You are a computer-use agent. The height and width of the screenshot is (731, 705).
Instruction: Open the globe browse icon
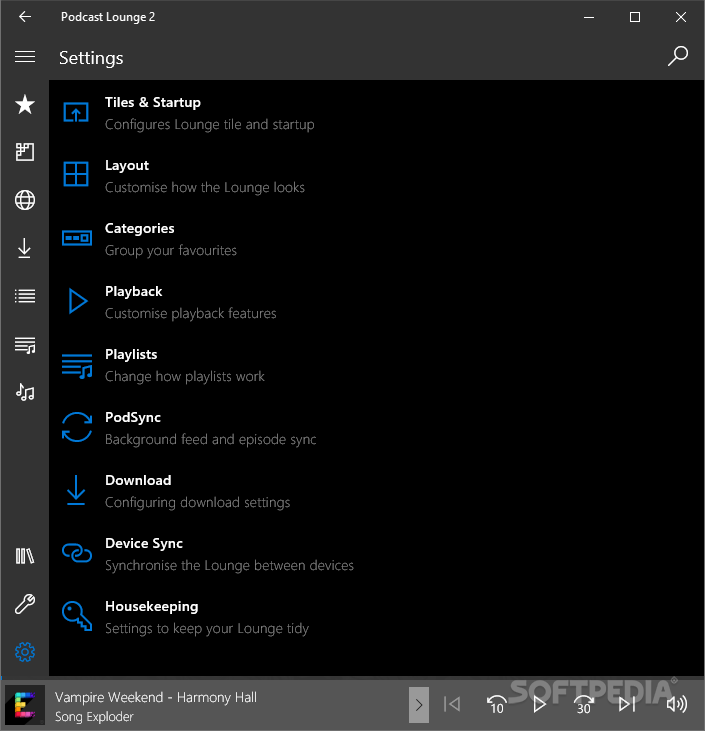tap(25, 200)
